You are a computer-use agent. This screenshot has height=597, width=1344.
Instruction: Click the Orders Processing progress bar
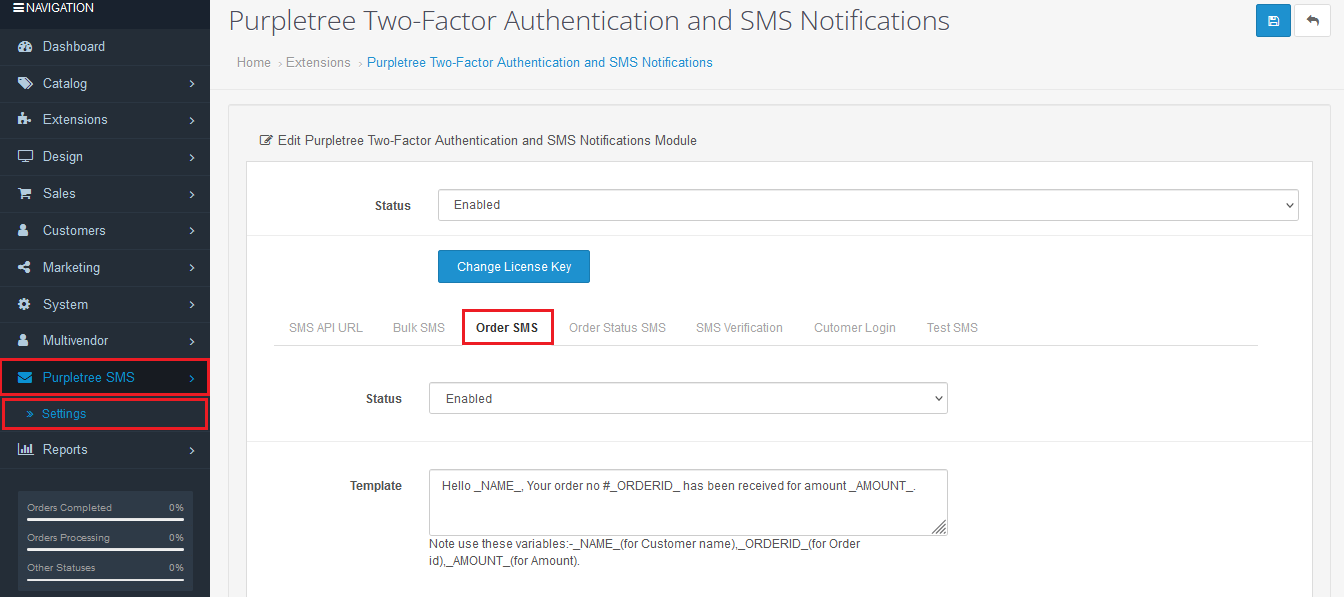point(105,550)
